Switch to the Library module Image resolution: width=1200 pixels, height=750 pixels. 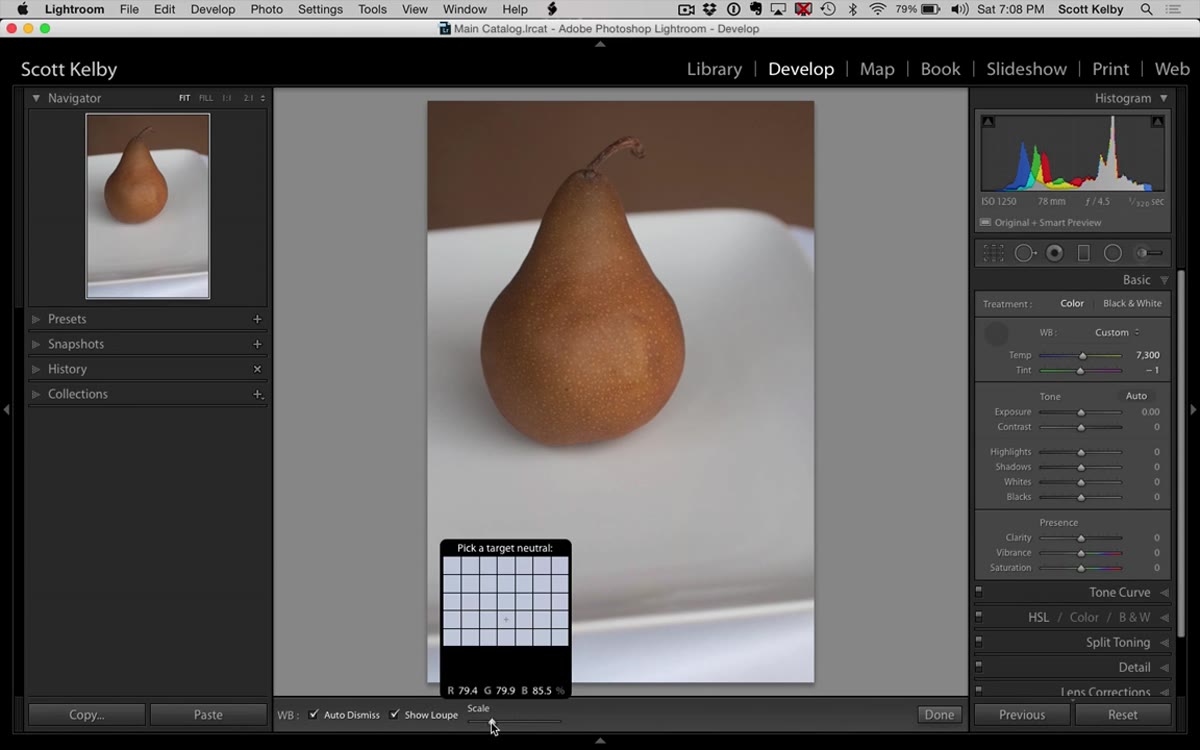[x=714, y=69]
